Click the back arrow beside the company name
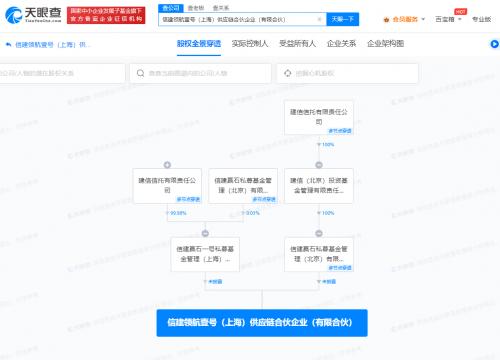The image size is (500, 360). pyautogui.click(x=8, y=44)
